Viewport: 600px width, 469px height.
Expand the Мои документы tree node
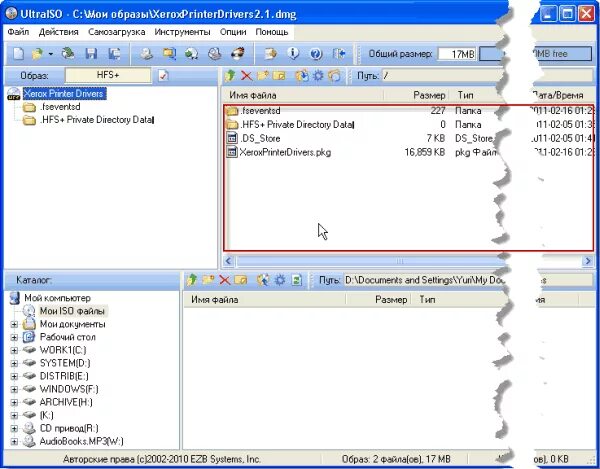14,324
